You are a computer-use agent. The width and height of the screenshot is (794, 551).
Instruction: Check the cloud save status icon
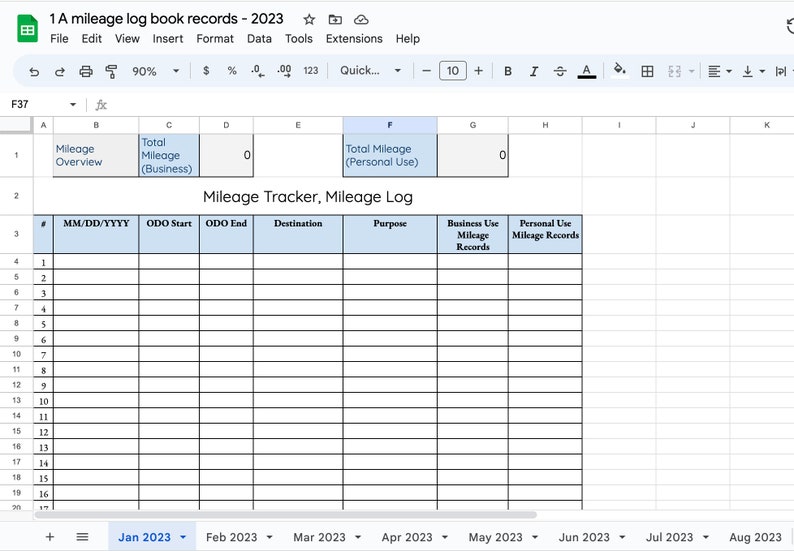tap(361, 20)
